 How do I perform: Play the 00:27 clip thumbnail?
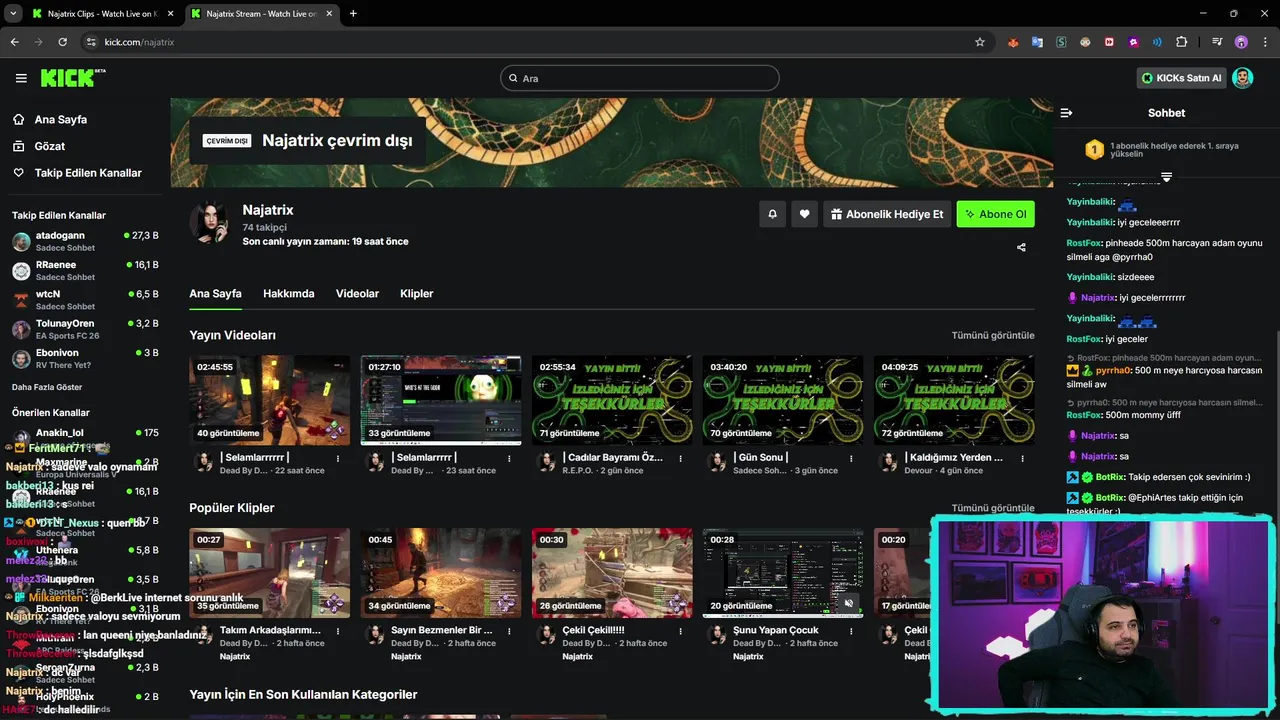tap(270, 573)
